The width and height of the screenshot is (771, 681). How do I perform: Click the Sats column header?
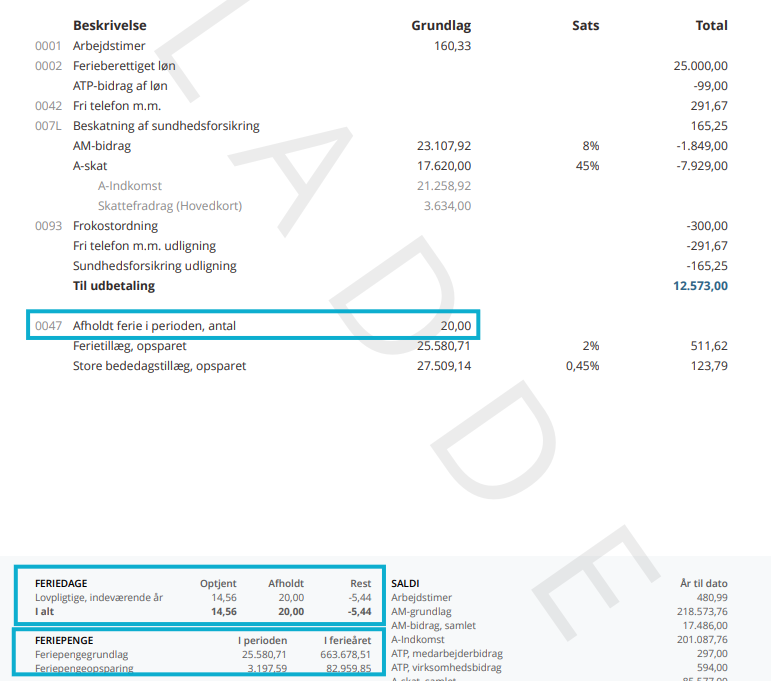(x=585, y=25)
